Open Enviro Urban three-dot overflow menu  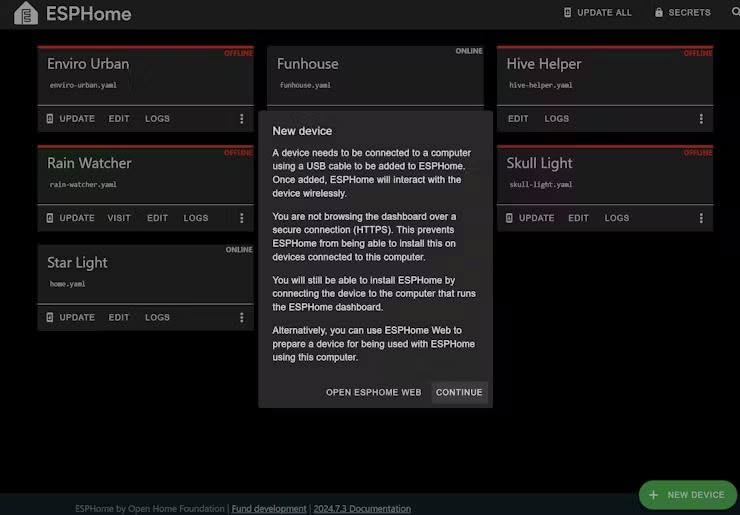pos(242,118)
